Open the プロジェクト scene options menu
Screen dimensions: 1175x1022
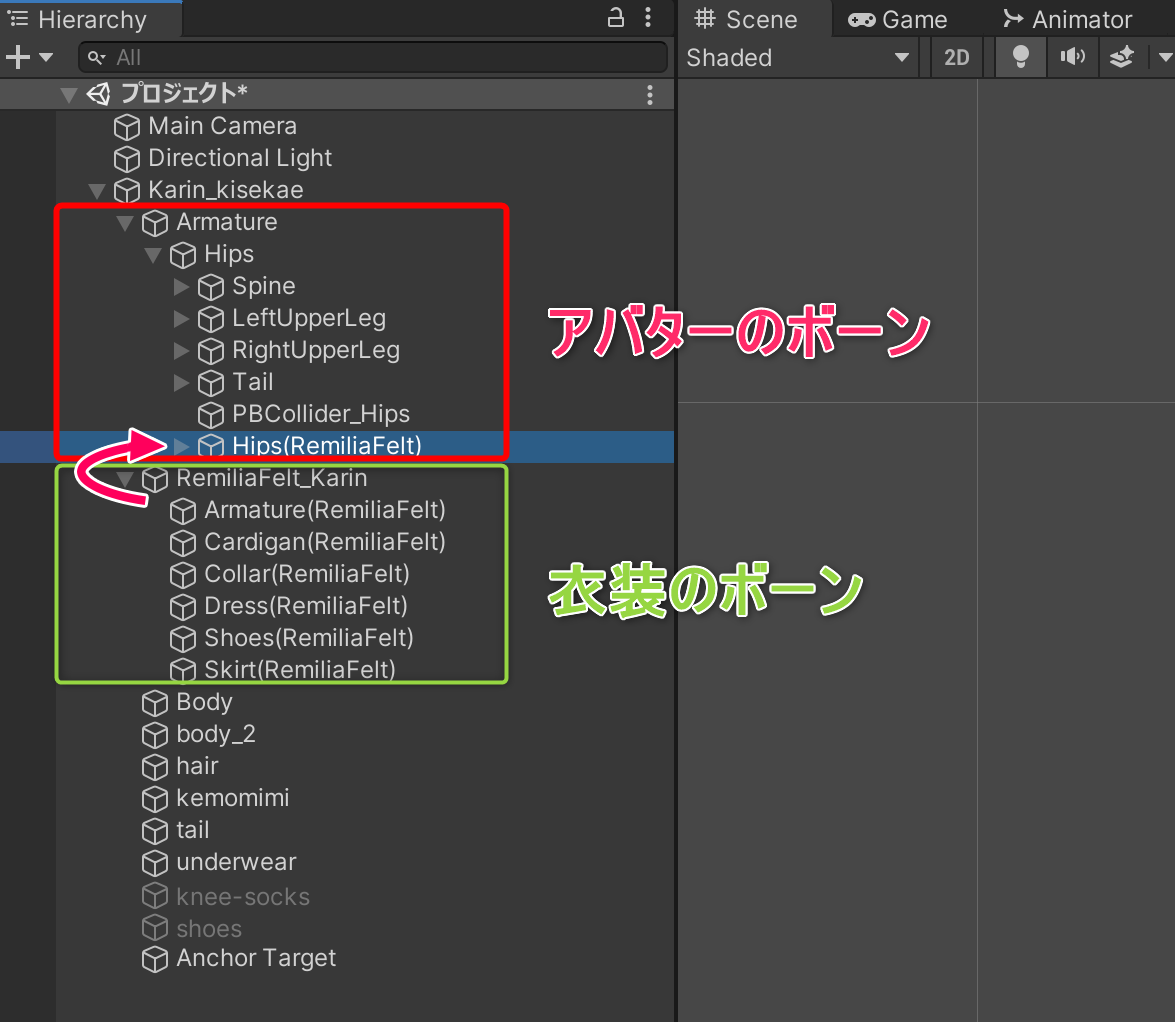pos(650,94)
